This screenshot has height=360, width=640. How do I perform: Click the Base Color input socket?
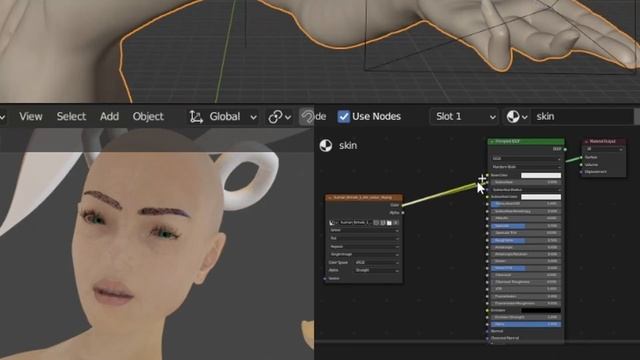pos(487,175)
